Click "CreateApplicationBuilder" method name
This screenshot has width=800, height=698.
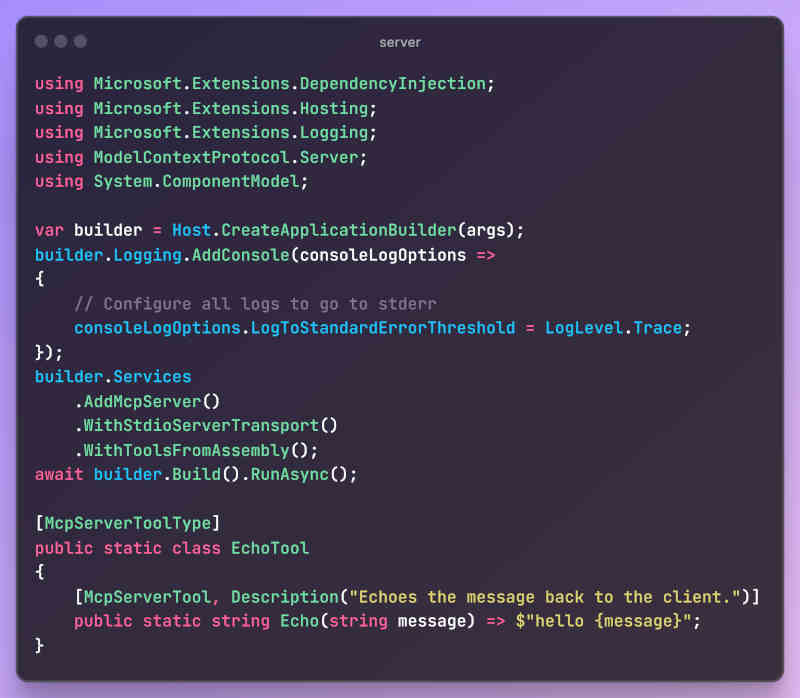(x=339, y=230)
